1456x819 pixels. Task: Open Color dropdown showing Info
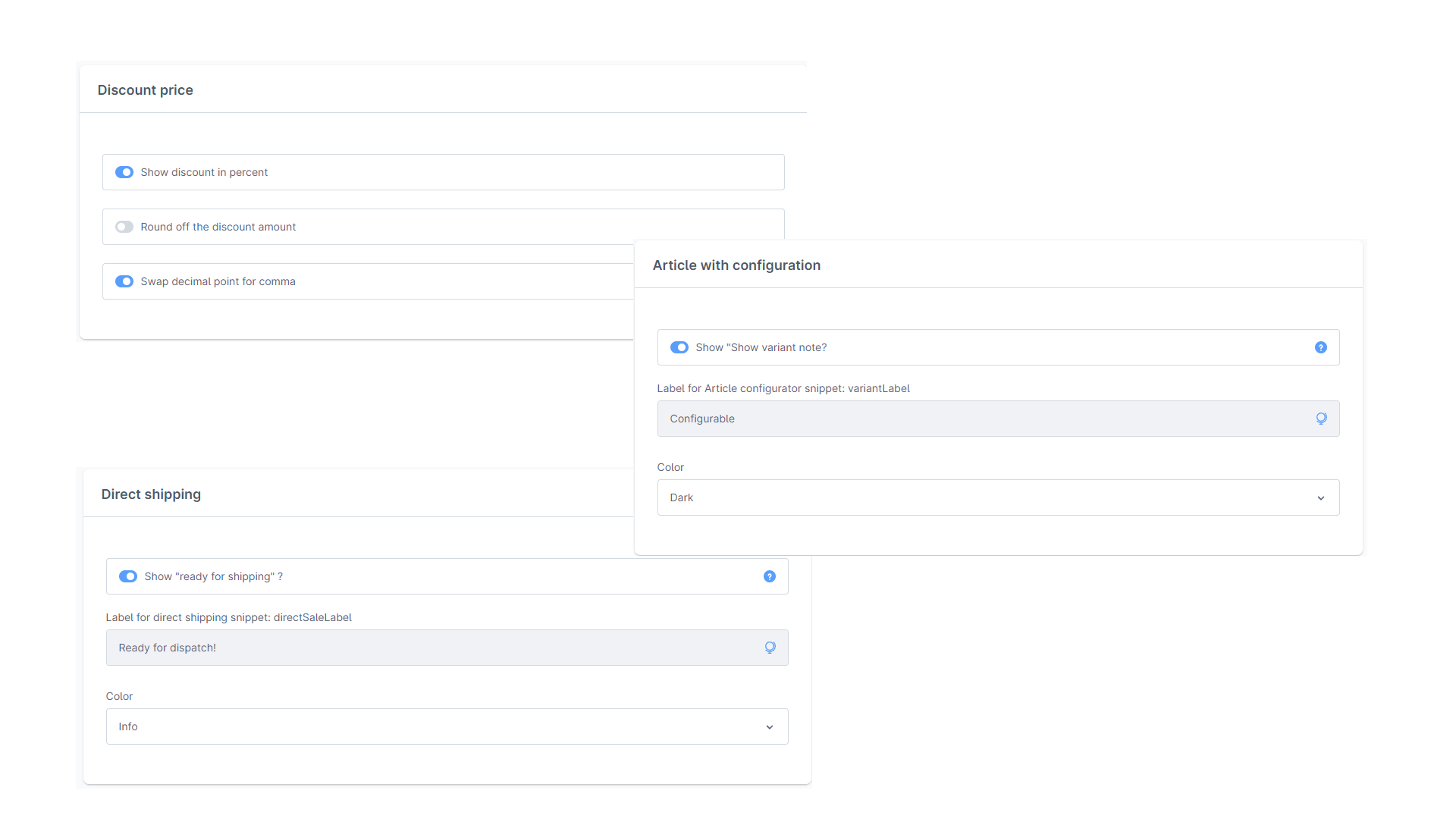[447, 726]
